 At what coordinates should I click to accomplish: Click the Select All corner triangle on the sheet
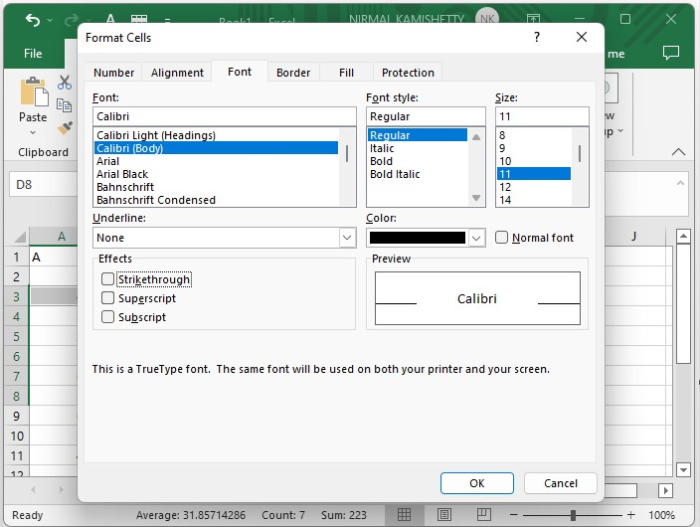(20, 236)
